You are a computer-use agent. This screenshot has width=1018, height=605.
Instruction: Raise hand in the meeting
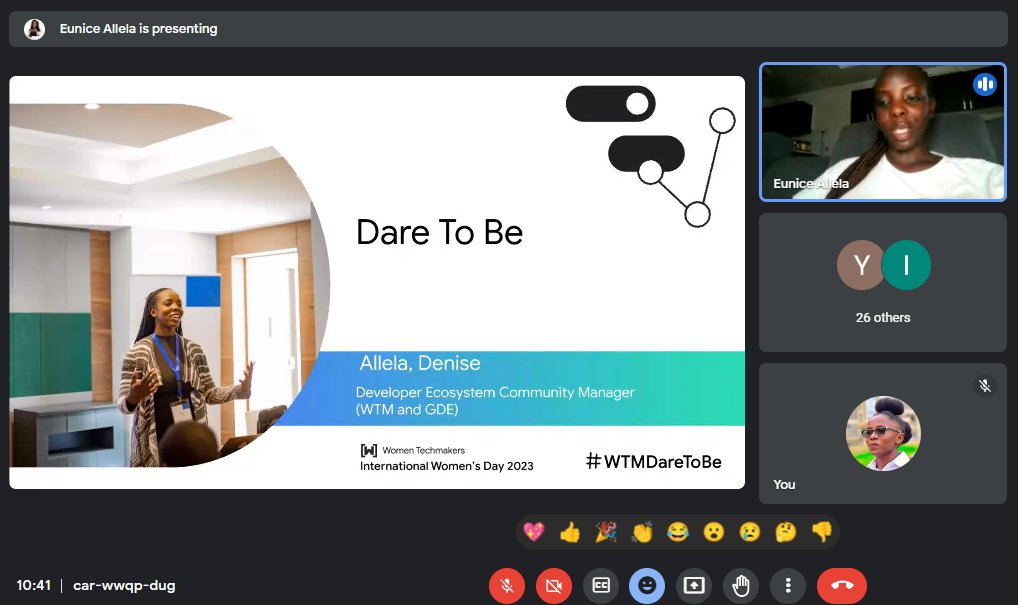(741, 586)
